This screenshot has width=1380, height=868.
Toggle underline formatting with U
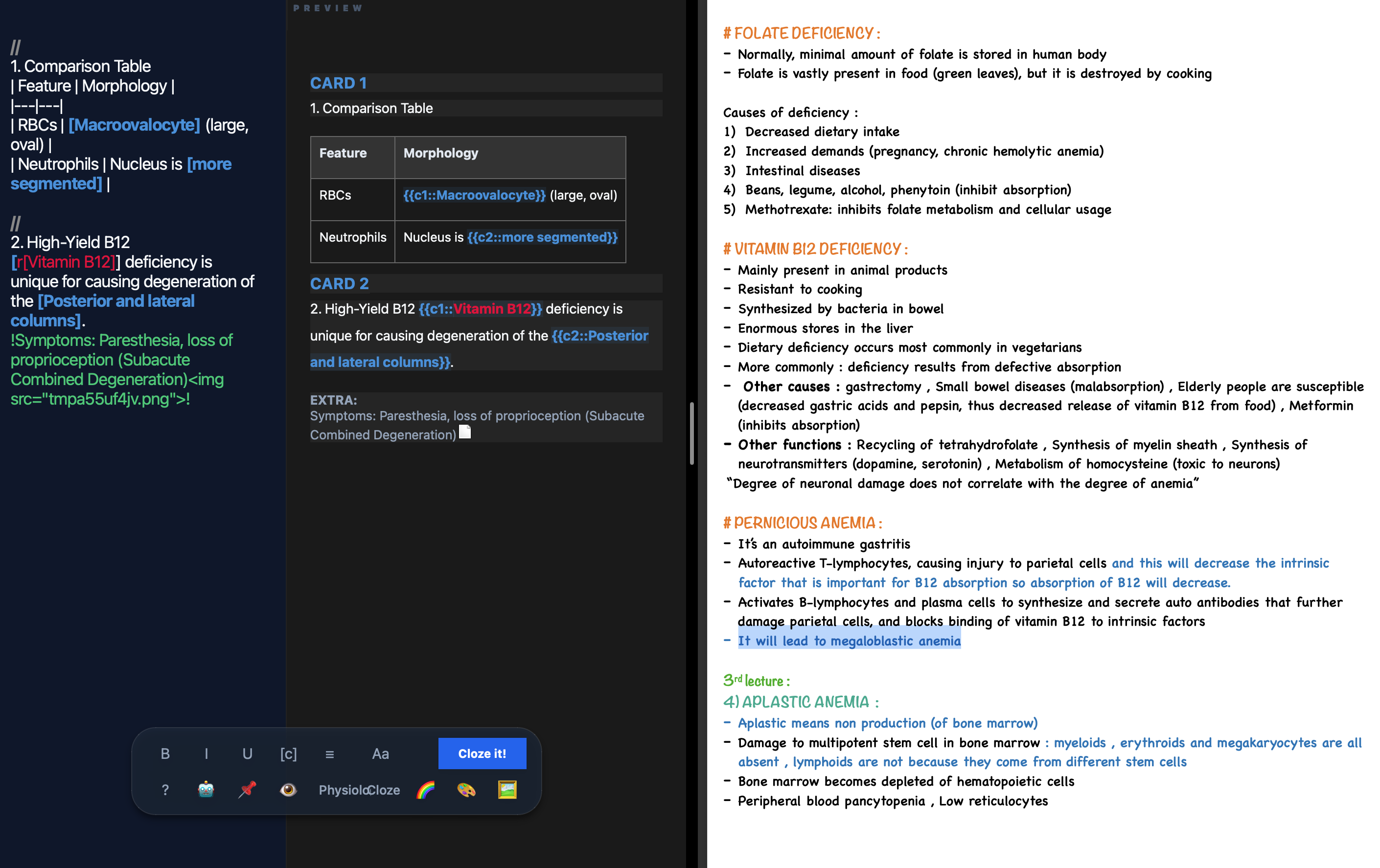(247, 754)
